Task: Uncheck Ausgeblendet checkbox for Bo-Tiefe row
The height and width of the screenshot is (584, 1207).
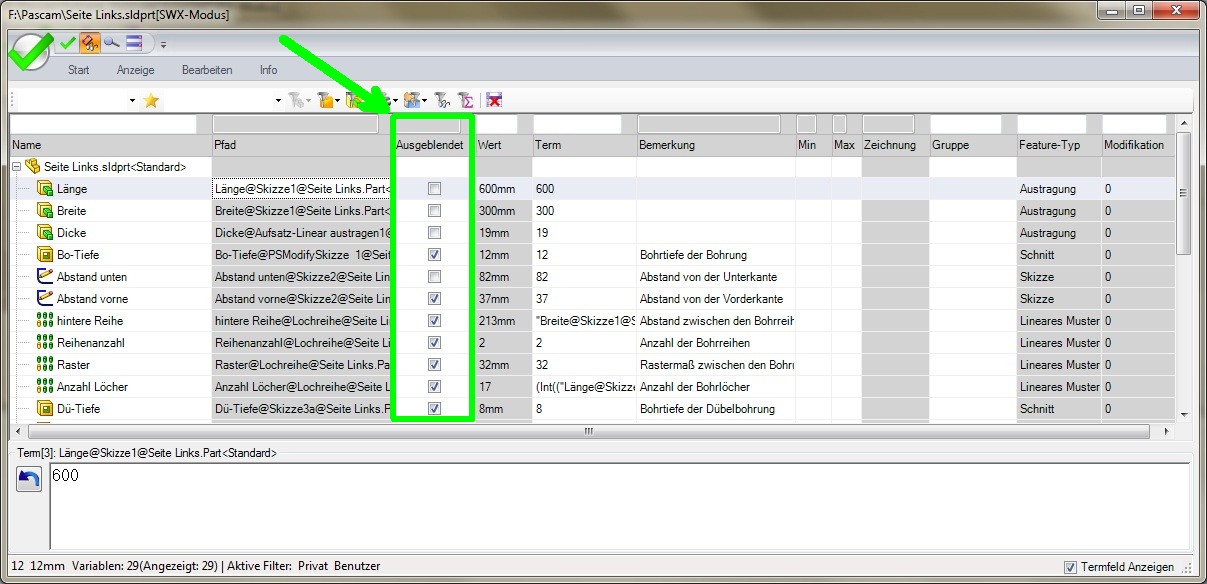Action: click(x=434, y=255)
